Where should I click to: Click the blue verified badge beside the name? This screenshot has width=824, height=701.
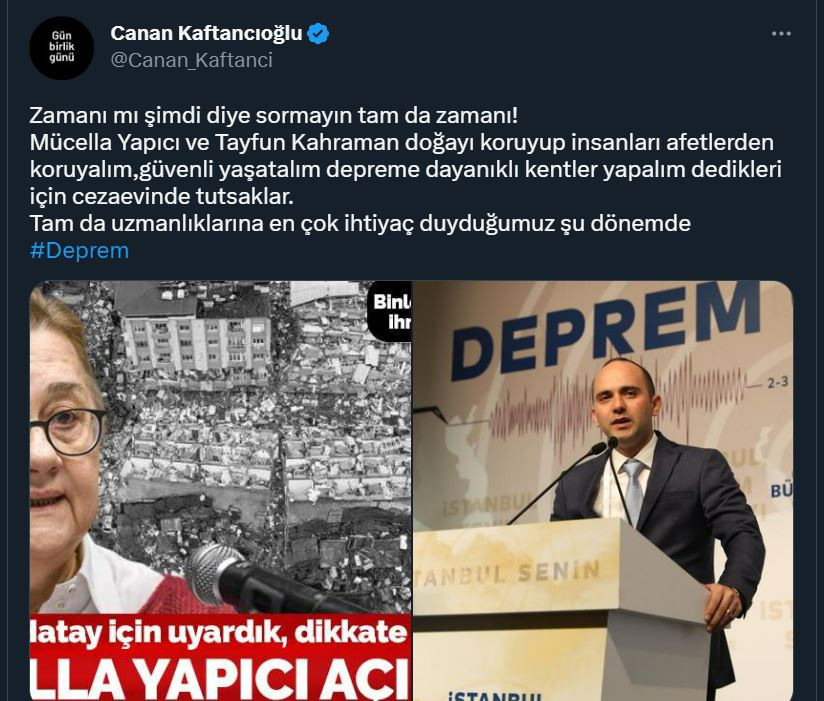pos(318,34)
